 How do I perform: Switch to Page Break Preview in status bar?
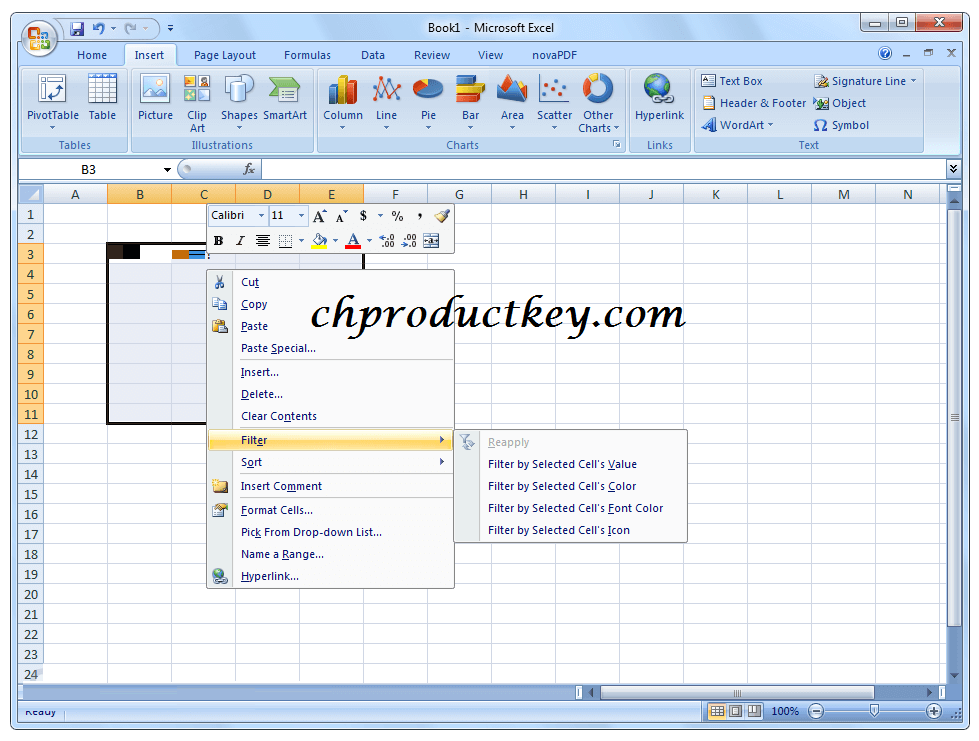pos(754,711)
